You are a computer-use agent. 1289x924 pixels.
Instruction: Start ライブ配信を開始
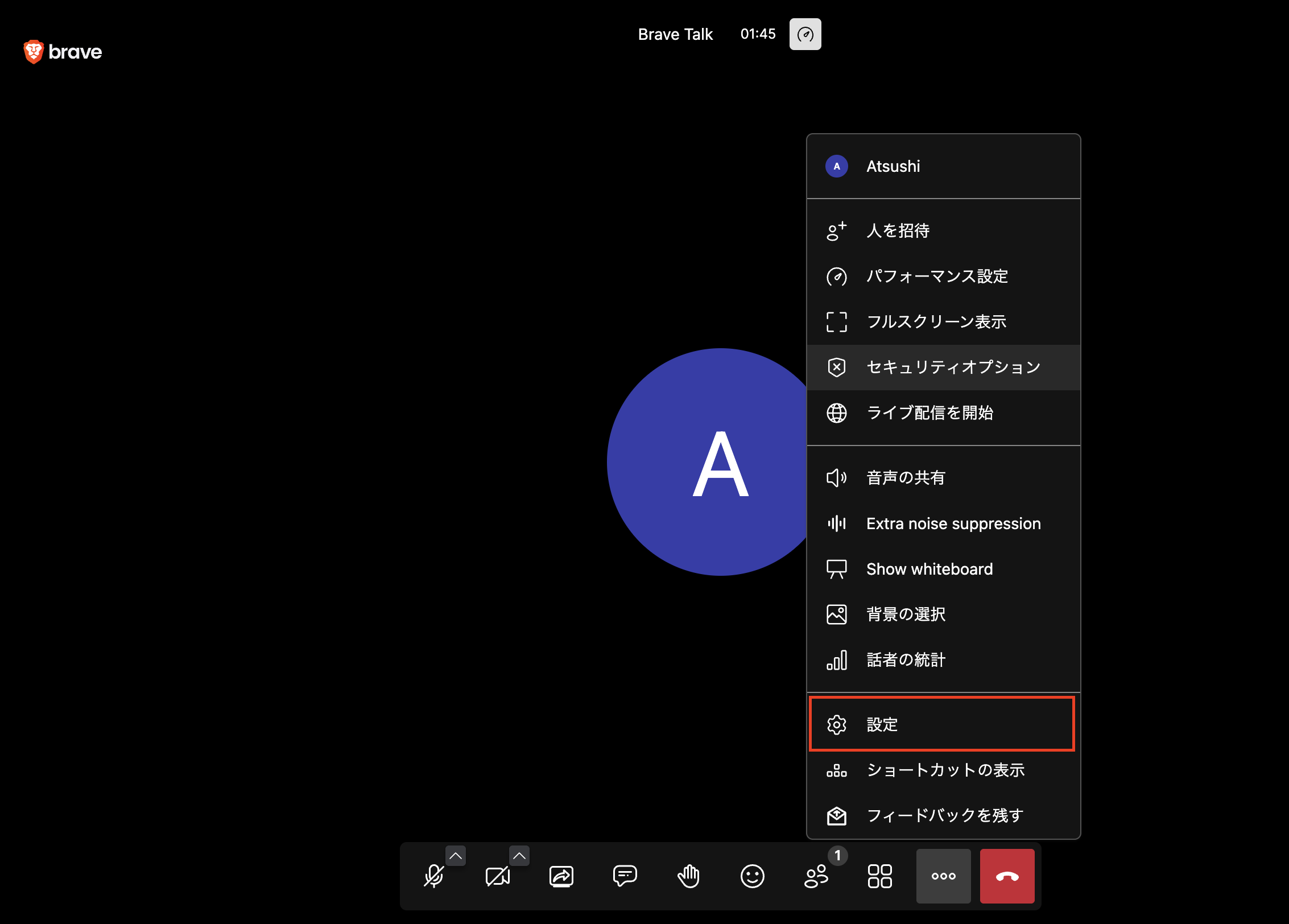click(x=944, y=413)
